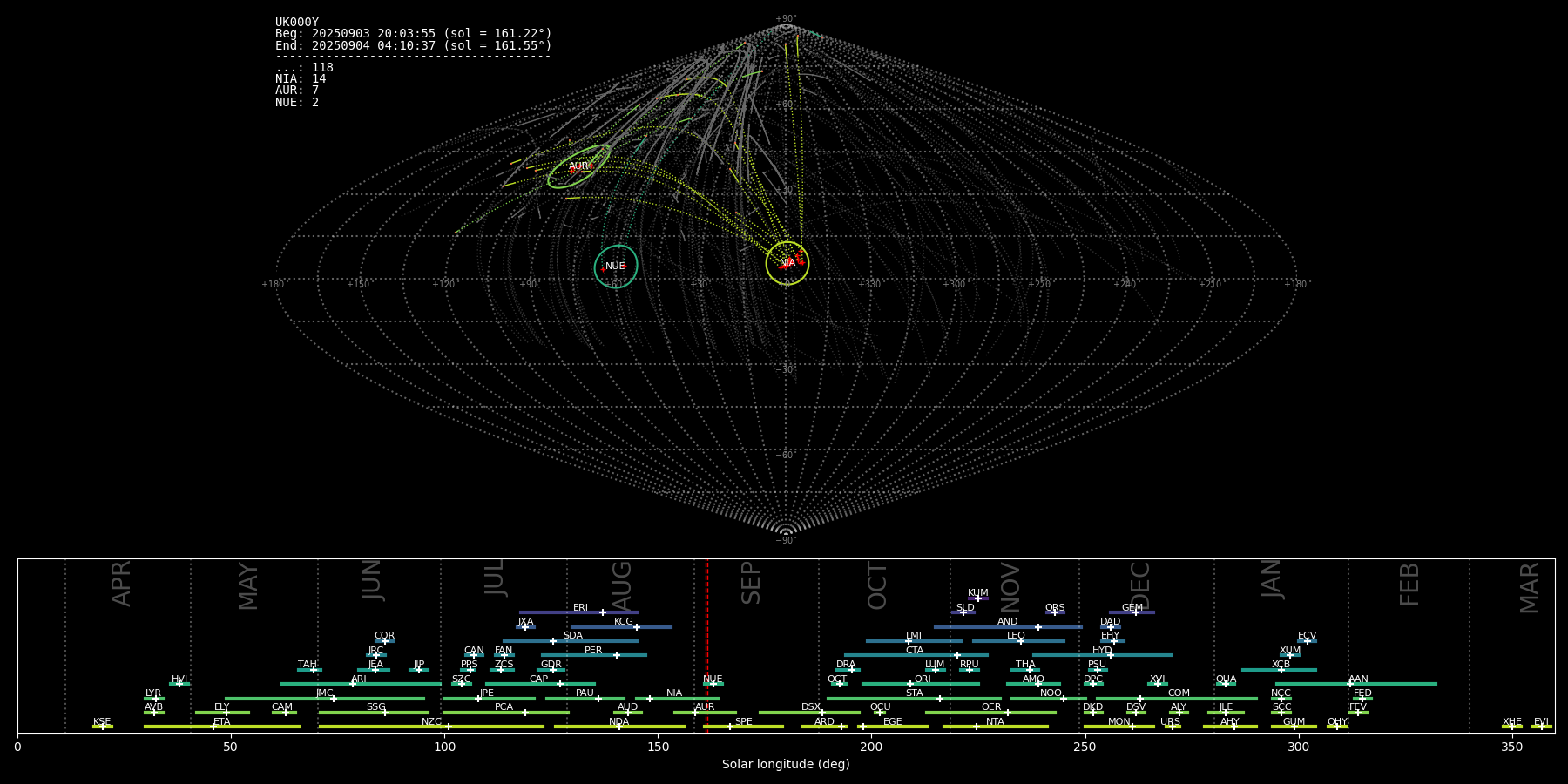Viewport: 1568px width, 784px height.
Task: Click the DRA shower label
Action: (x=847, y=665)
